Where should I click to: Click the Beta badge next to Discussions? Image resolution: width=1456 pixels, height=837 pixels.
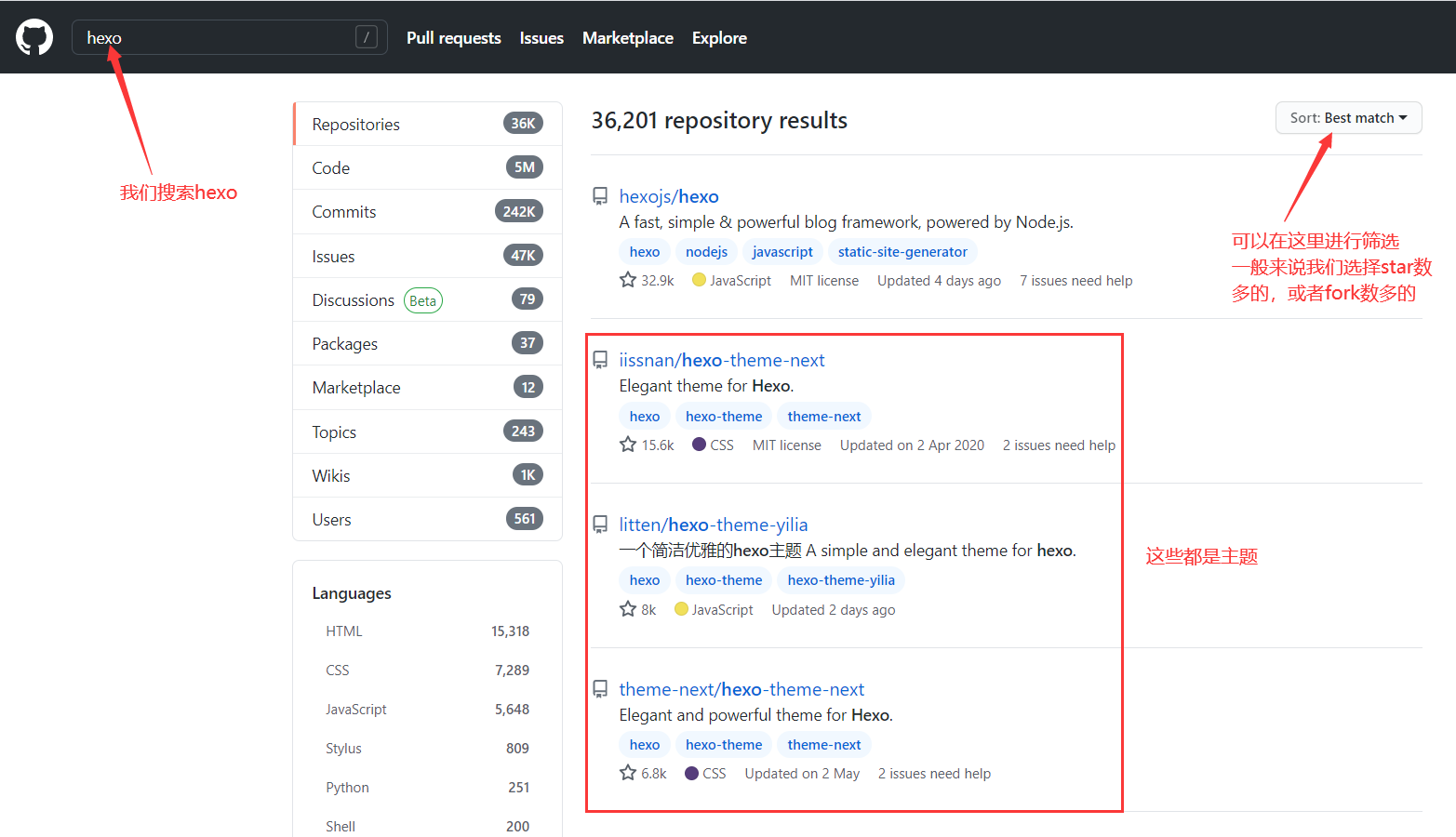(423, 300)
